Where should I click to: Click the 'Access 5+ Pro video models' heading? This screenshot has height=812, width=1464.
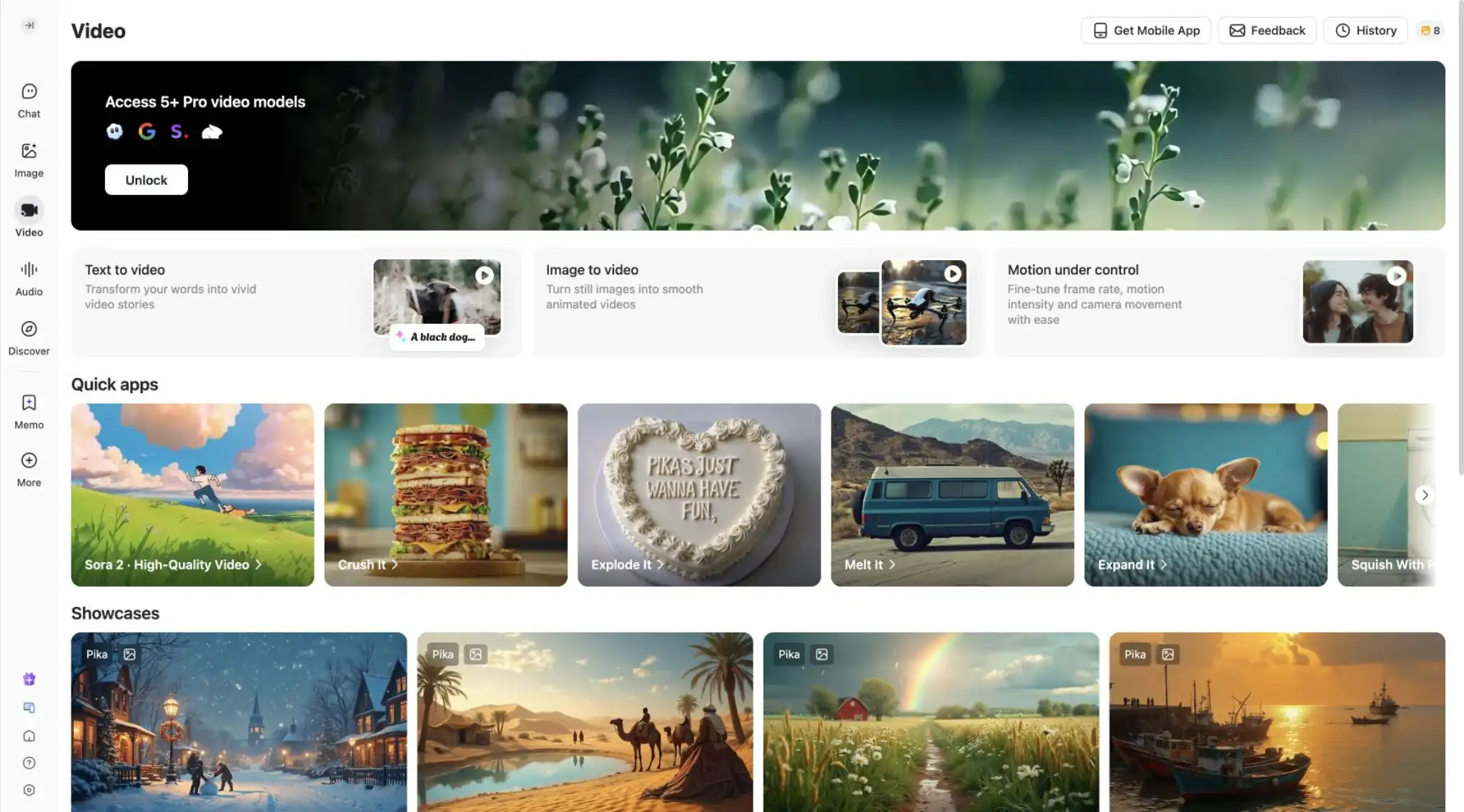coord(205,102)
